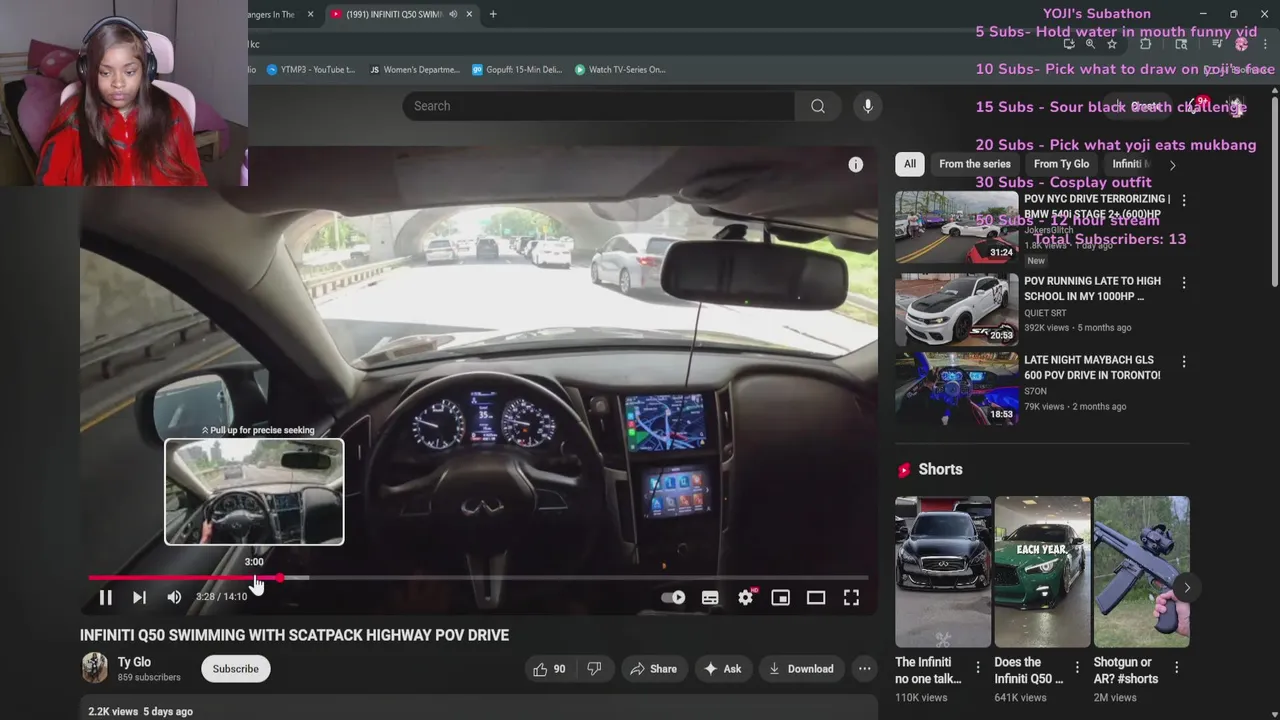
Task: Close the 'angers In The' browser tab
Action: point(310,14)
